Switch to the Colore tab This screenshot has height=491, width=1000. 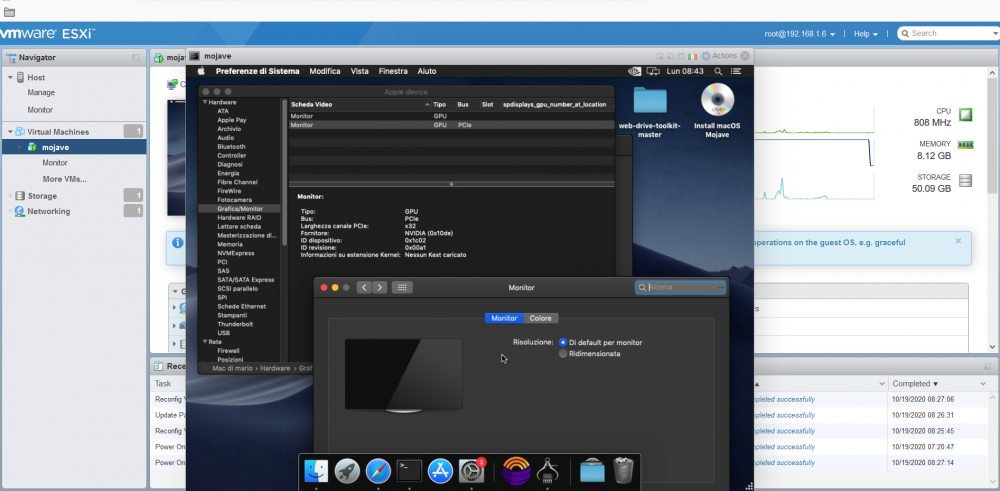point(540,318)
